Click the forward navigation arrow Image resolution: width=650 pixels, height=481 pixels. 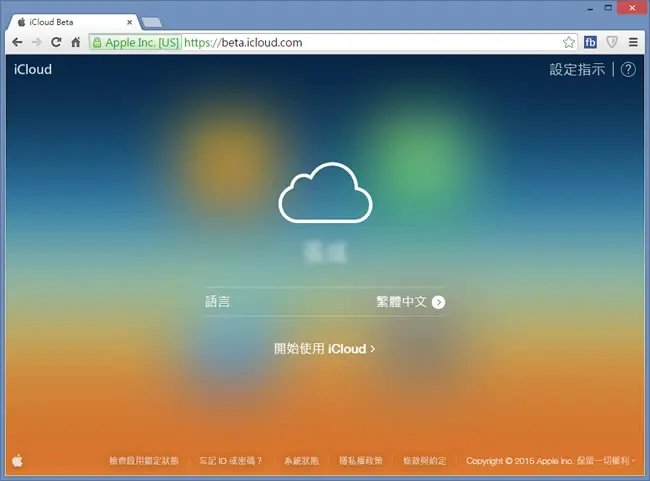36,42
